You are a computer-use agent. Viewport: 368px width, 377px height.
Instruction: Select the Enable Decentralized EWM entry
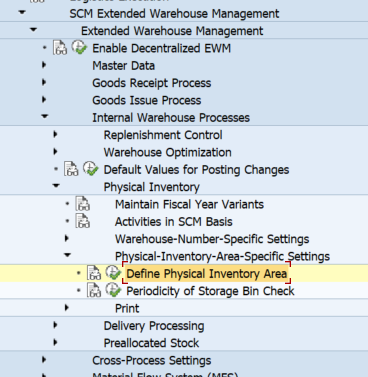161,48
